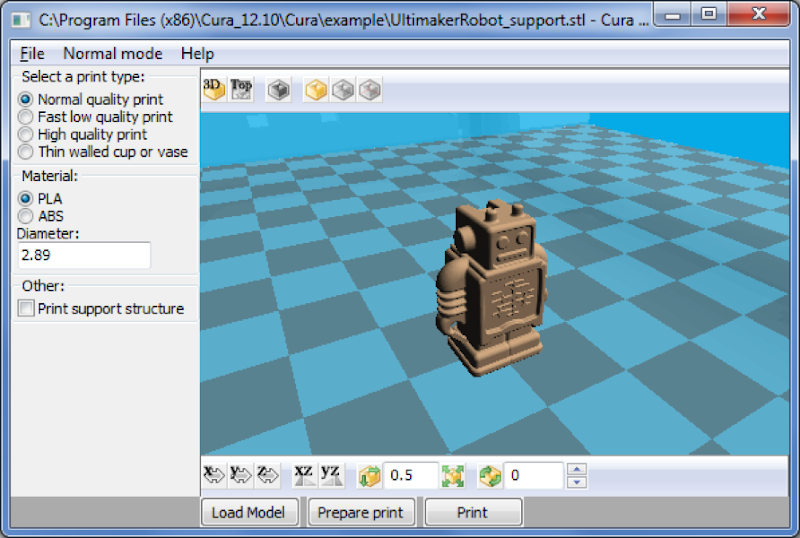Switch to the 3D view mode

(x=214, y=90)
